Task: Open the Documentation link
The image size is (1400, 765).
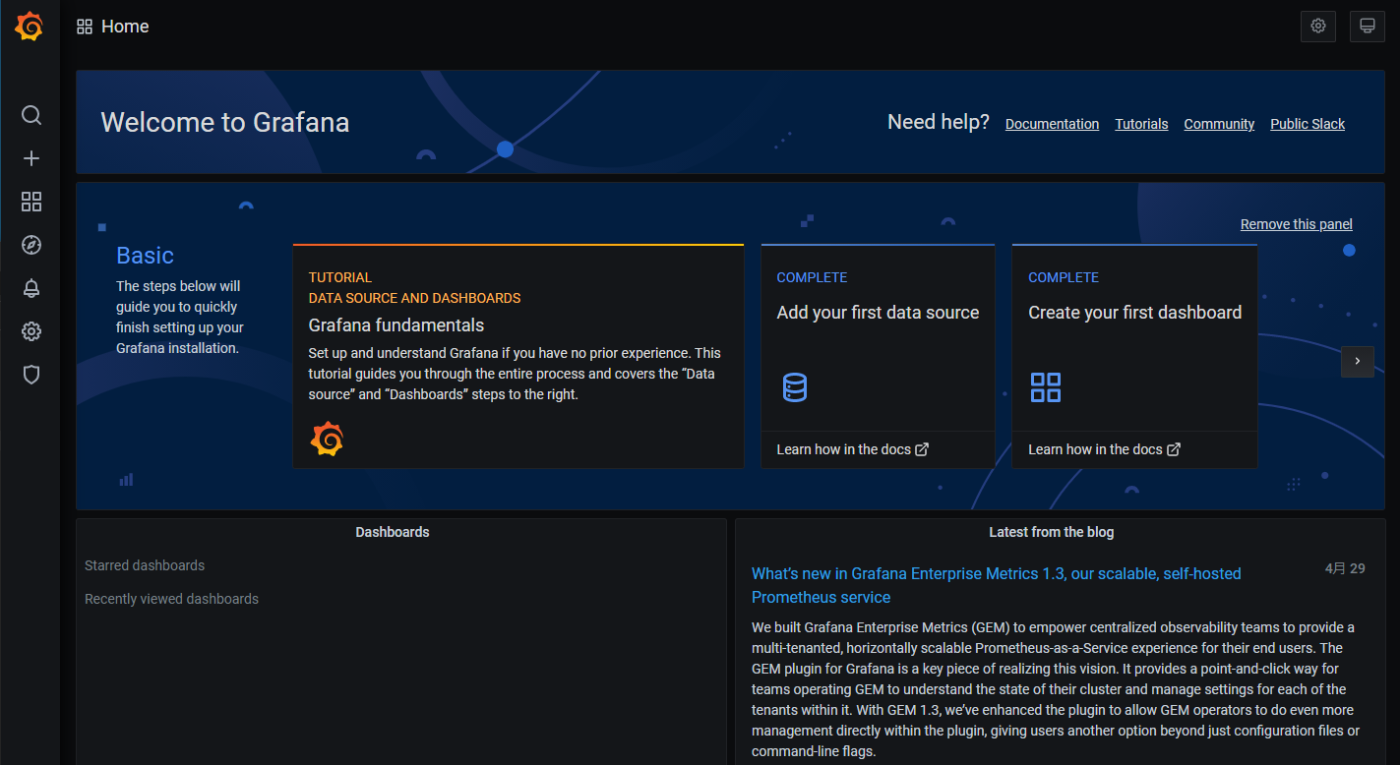Action: click(x=1052, y=124)
